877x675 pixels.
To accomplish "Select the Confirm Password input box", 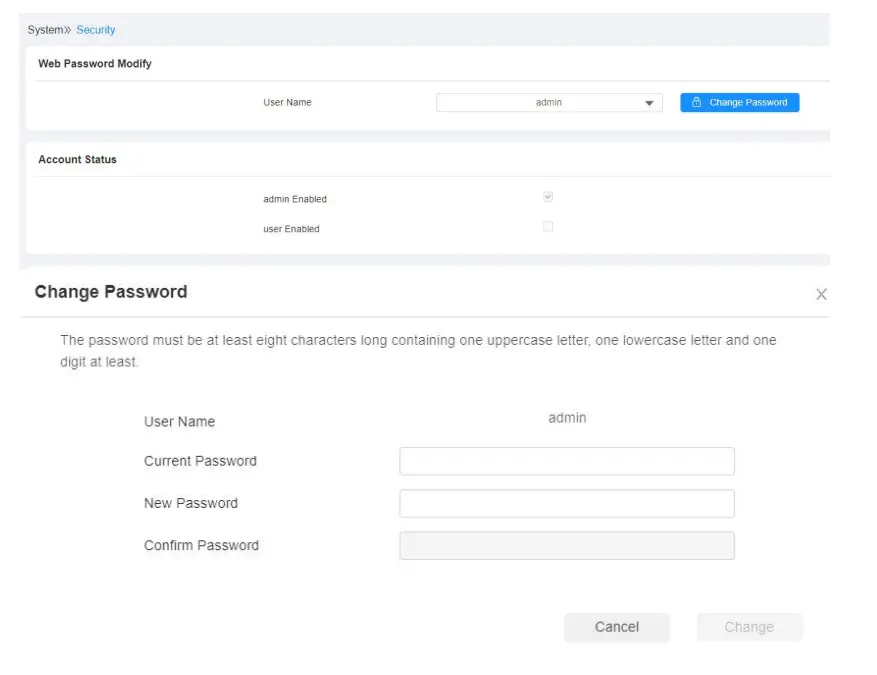I will point(566,545).
